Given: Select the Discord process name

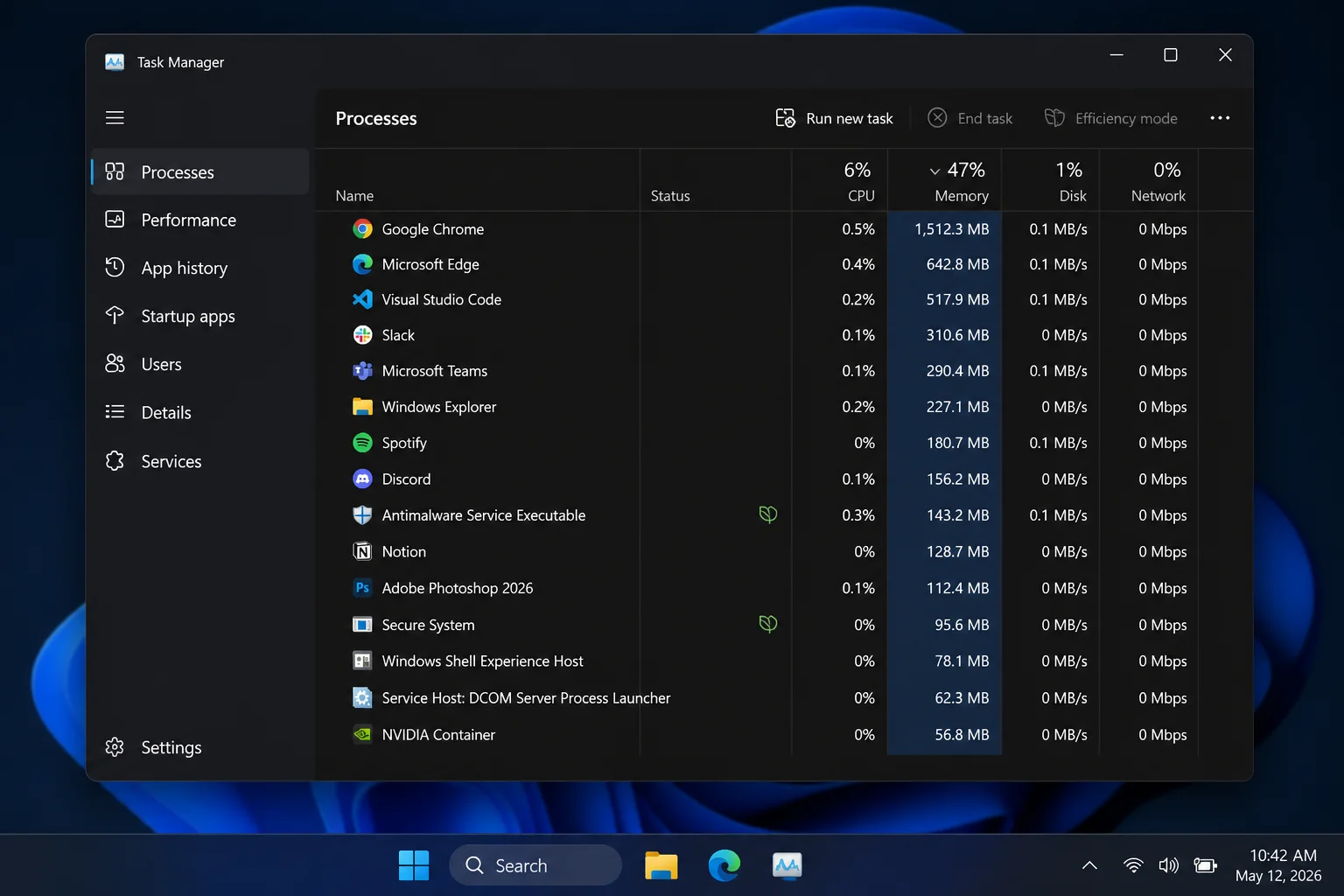Looking at the screenshot, I should [406, 479].
